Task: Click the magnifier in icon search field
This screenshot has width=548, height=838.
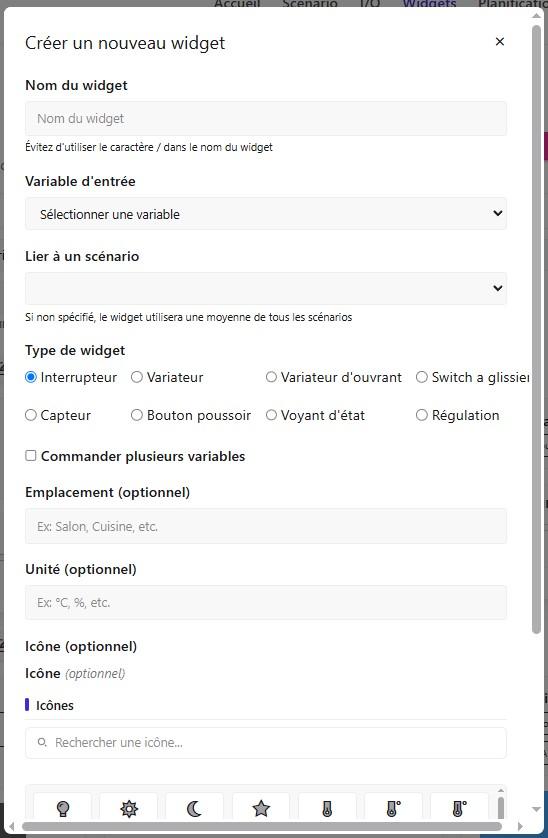Action: pos(42,742)
